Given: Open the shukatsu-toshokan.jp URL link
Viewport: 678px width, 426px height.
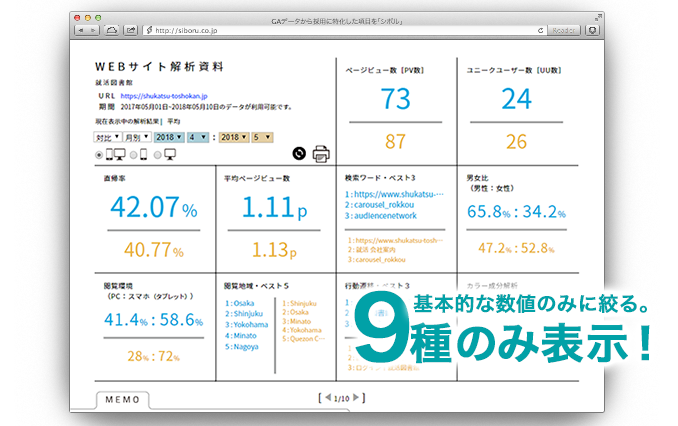Looking at the screenshot, I should pyautogui.click(x=168, y=95).
